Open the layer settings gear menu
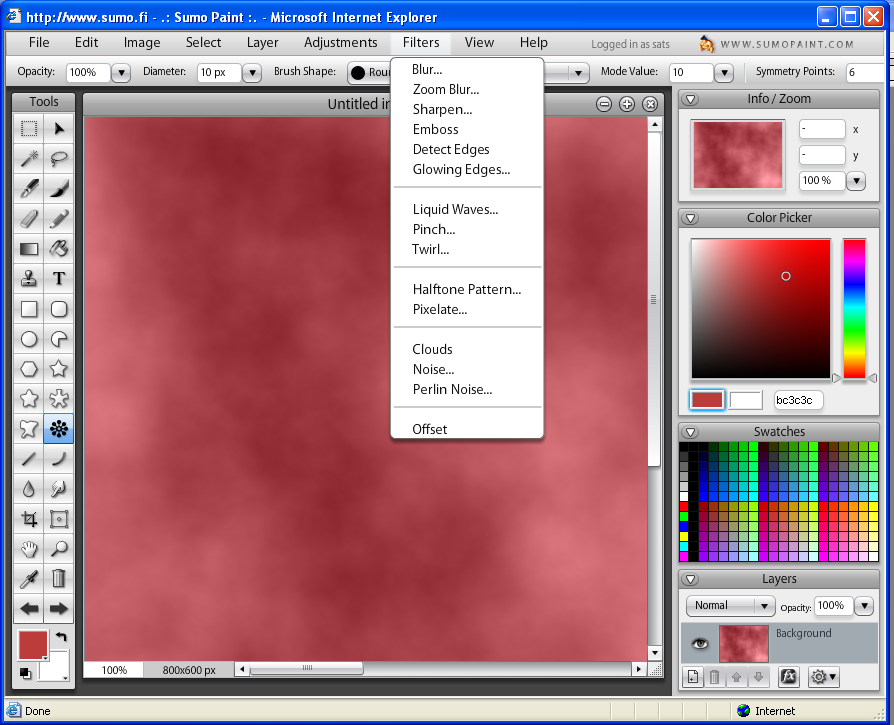894x725 pixels. (x=823, y=677)
